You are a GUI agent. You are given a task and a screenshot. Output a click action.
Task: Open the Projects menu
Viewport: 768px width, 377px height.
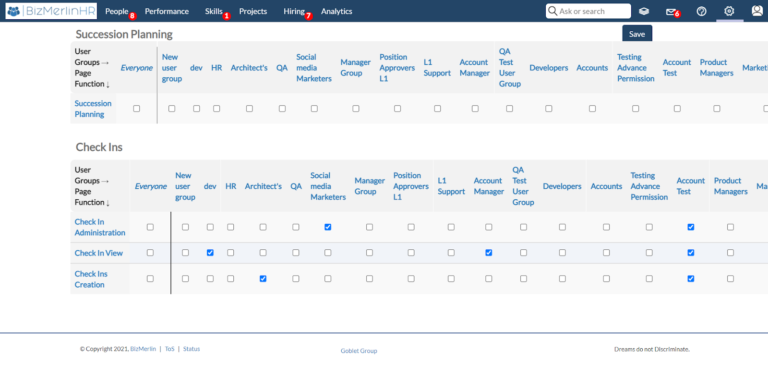pos(253,11)
